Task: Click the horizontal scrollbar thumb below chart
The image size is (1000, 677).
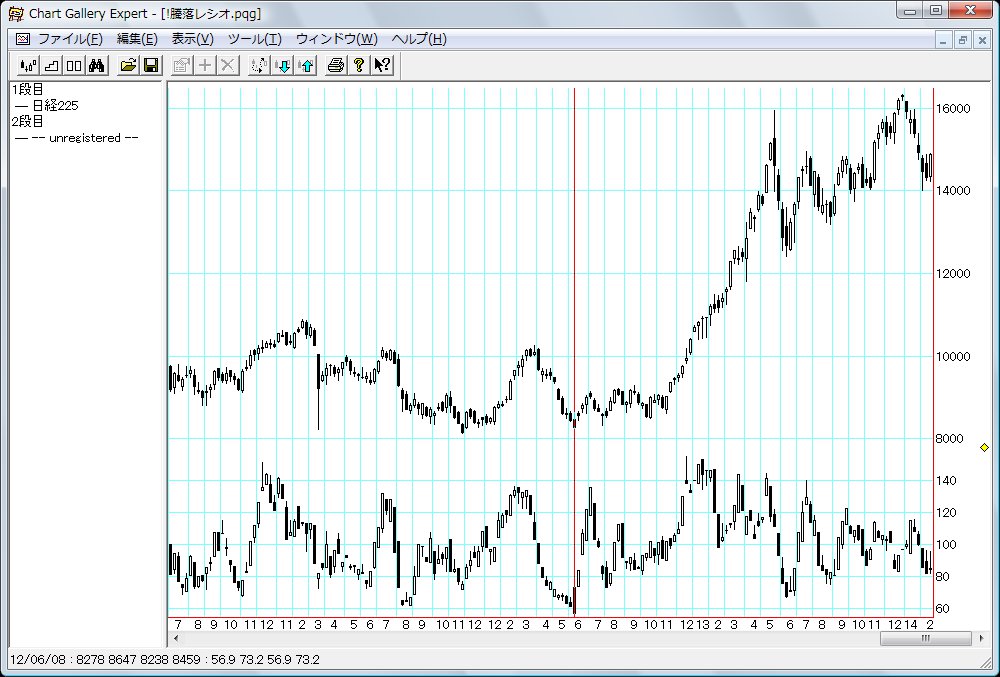Action: (x=925, y=638)
